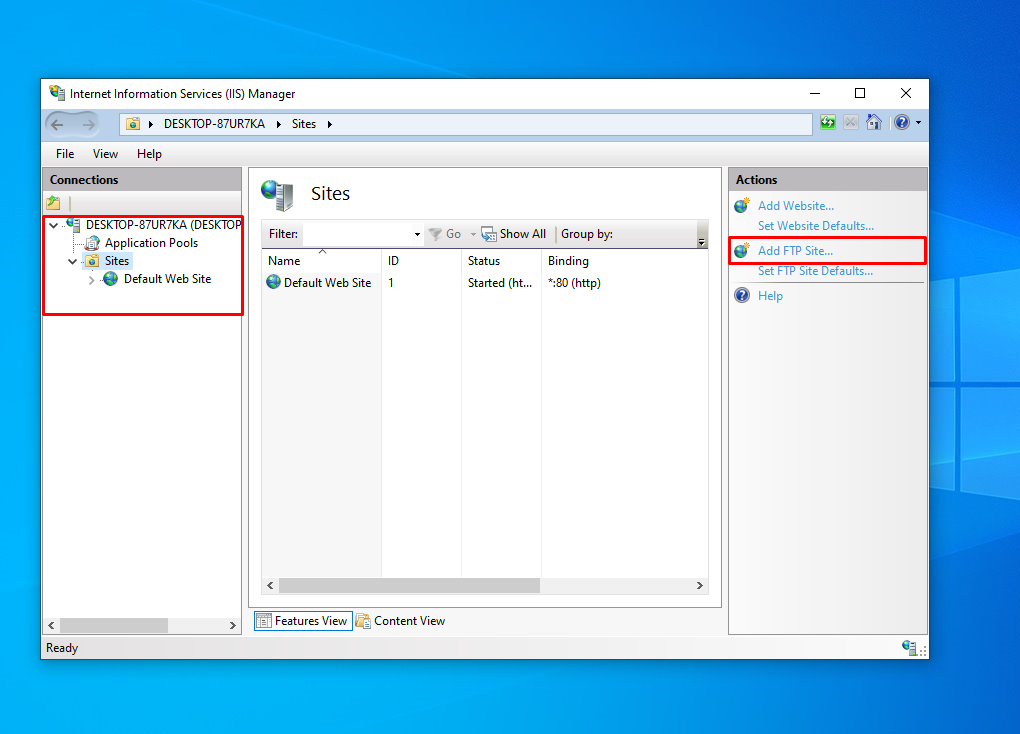Collapse the Sites tree node
Viewport: 1020px width, 734px height.
[72, 262]
